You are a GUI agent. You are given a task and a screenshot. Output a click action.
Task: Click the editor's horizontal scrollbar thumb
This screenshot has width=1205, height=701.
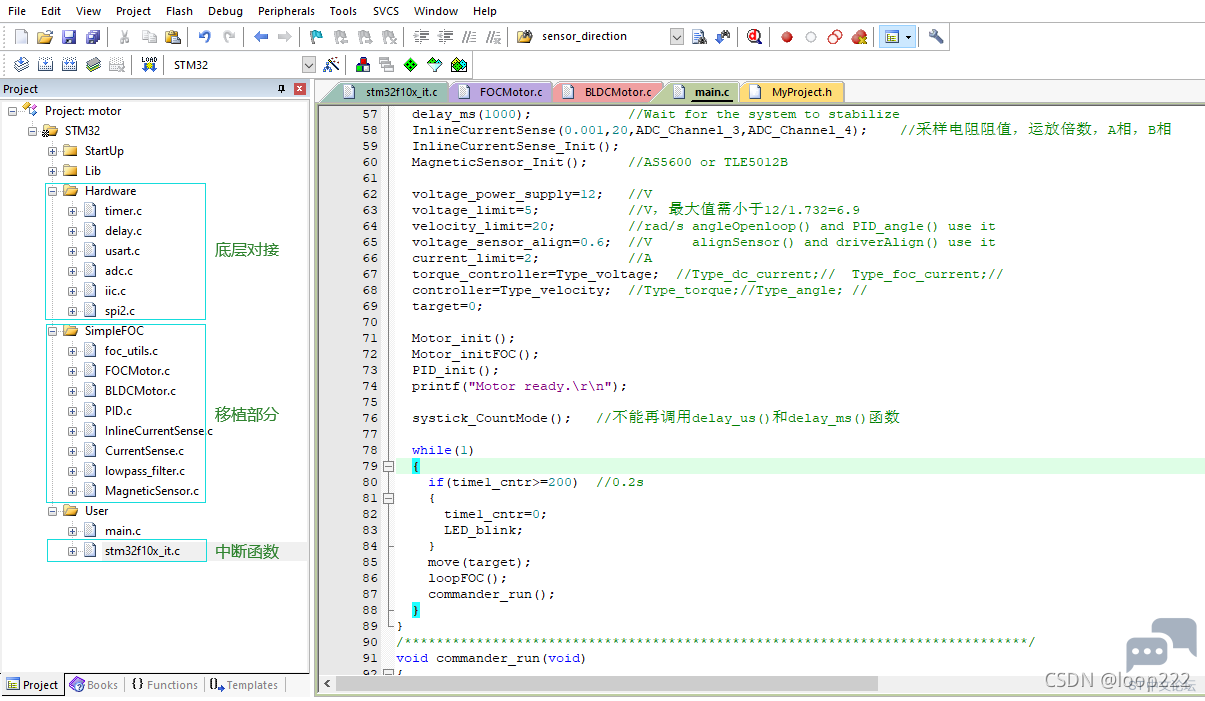click(606, 684)
